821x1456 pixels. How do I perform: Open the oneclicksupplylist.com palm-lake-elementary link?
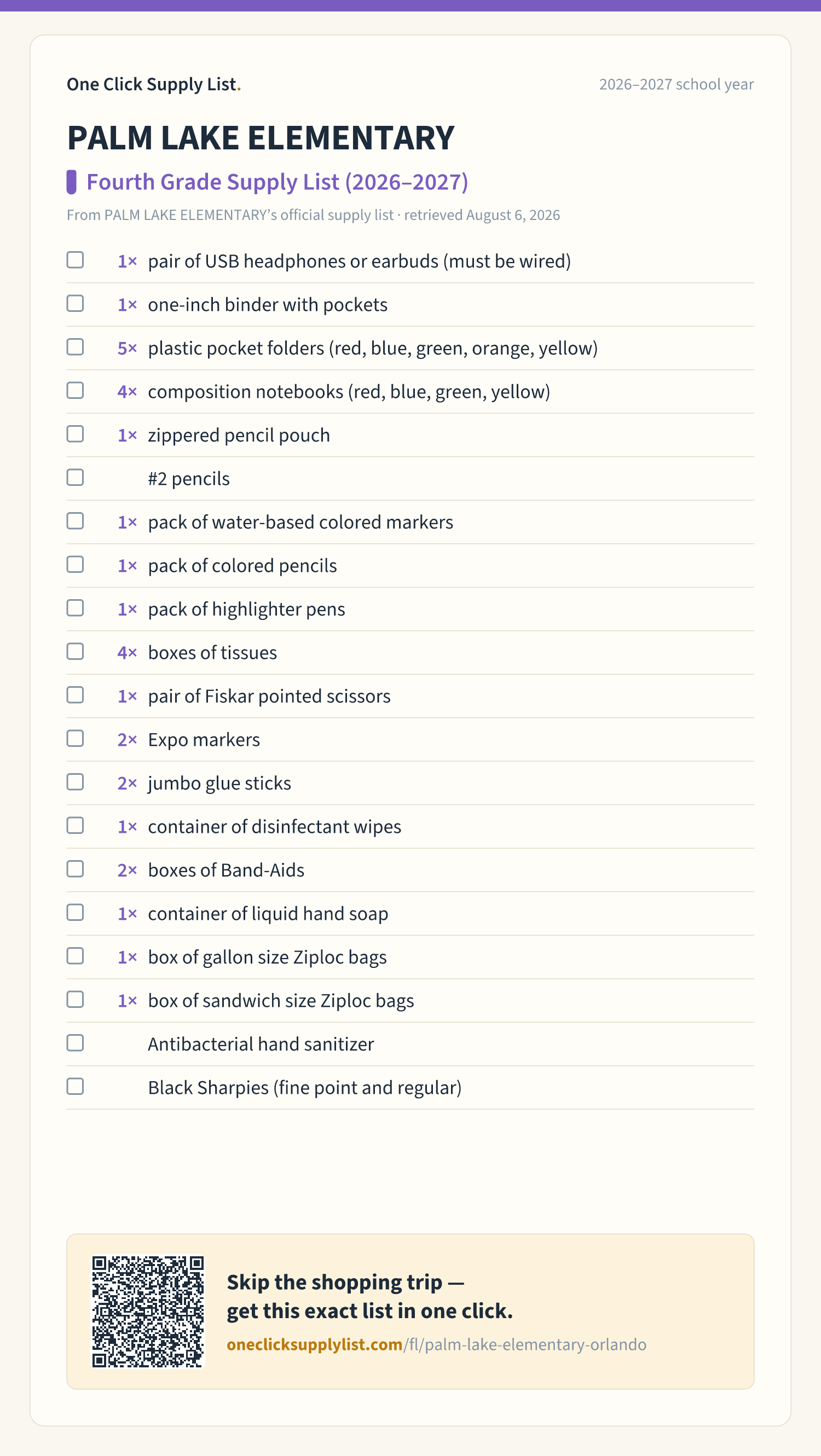coord(437,1344)
